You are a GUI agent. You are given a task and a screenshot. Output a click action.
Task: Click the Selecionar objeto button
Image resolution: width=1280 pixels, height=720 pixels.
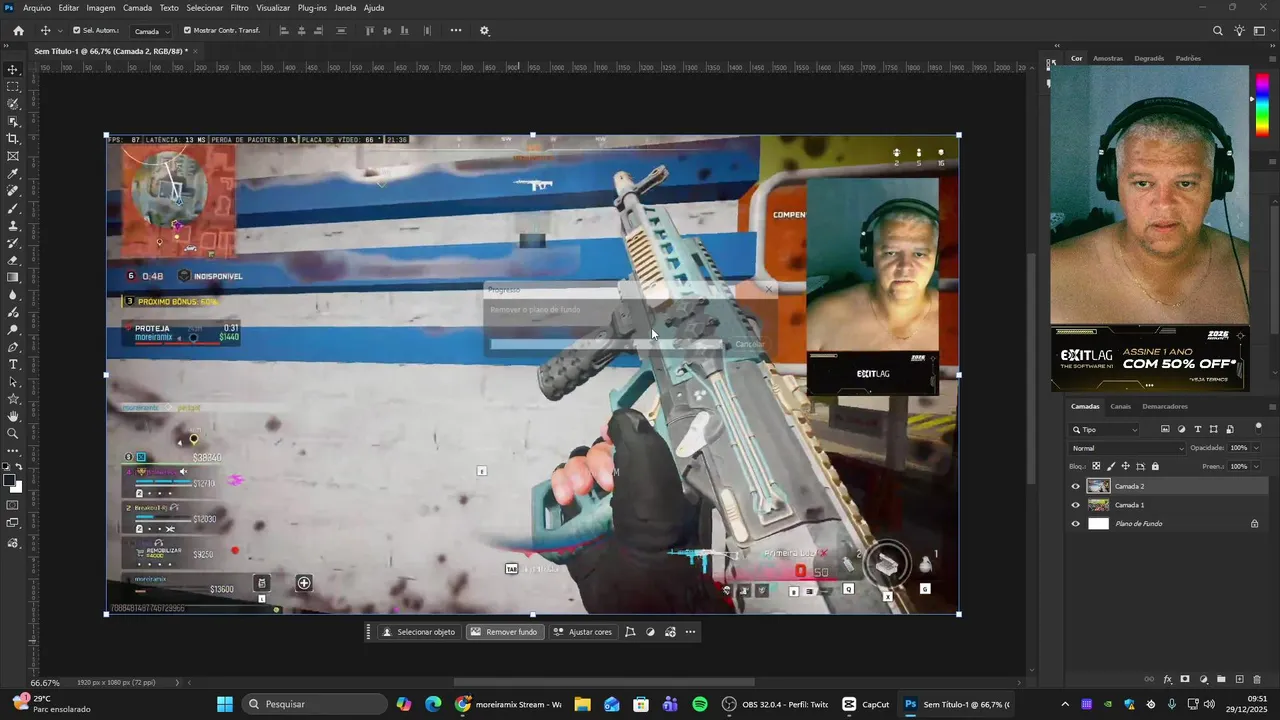pos(418,632)
